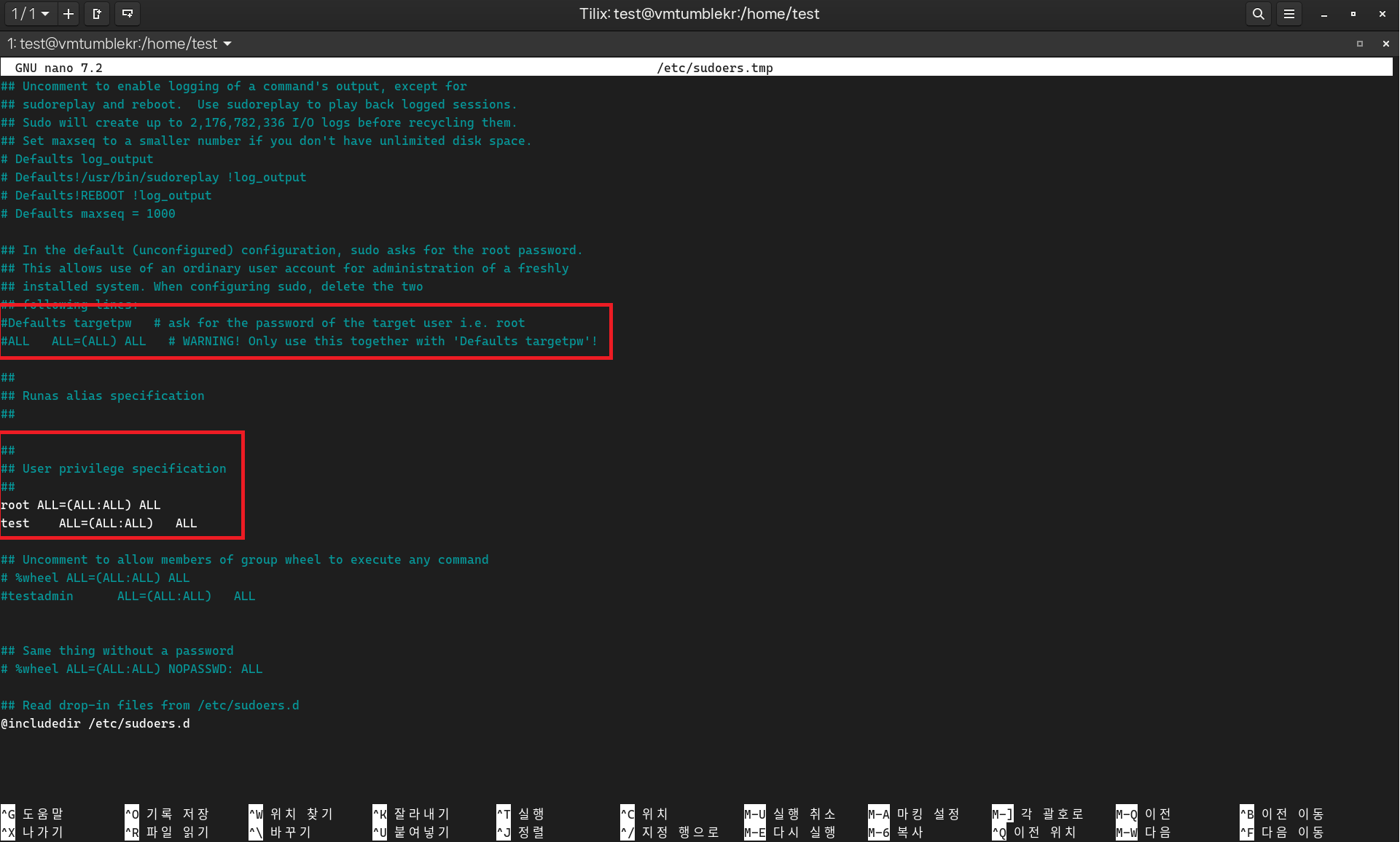Click the ^O 기록 저장 write-out shortcut
Screen dimensions: 1400x842
pyautogui.click(x=167, y=814)
